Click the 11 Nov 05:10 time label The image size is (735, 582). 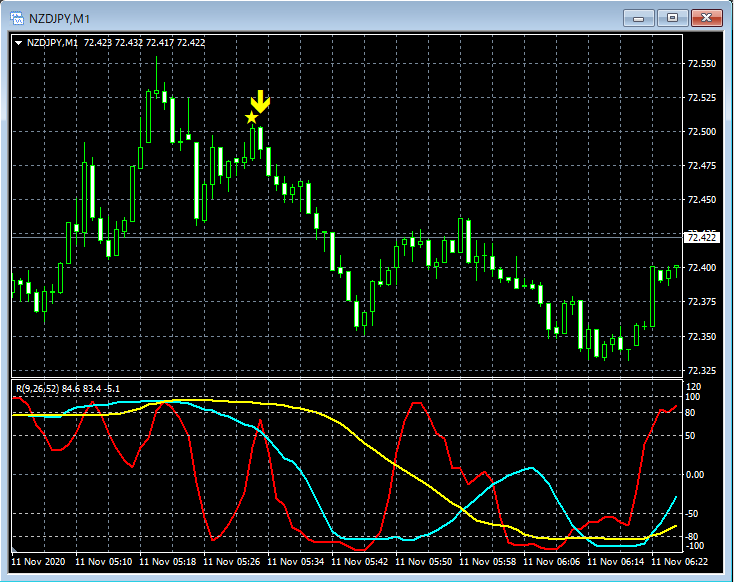pos(104,561)
